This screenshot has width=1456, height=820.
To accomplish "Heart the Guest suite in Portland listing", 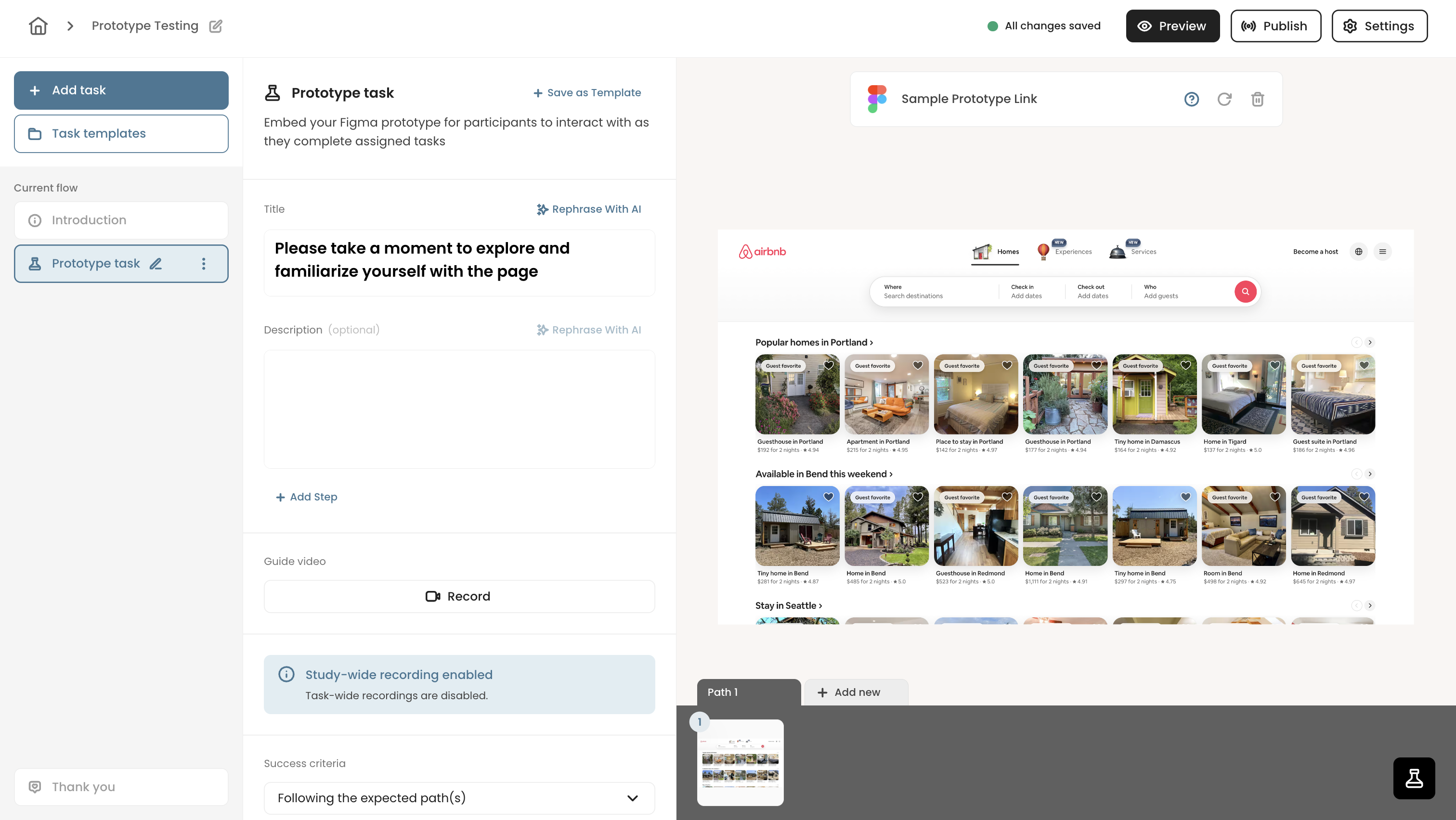I will point(1365,365).
